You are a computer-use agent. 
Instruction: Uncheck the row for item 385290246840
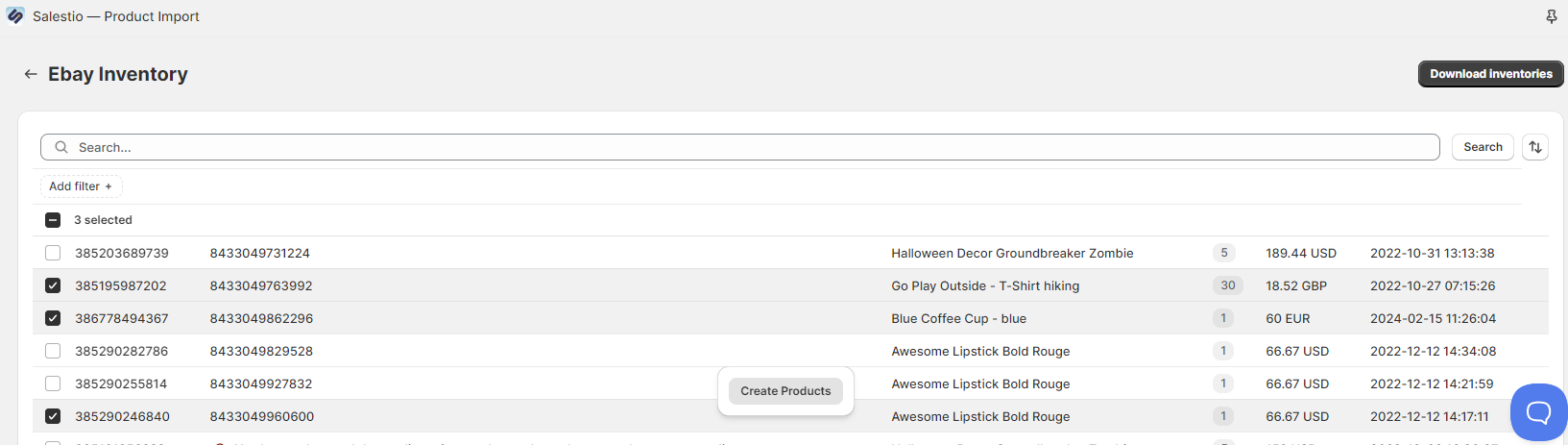point(53,416)
